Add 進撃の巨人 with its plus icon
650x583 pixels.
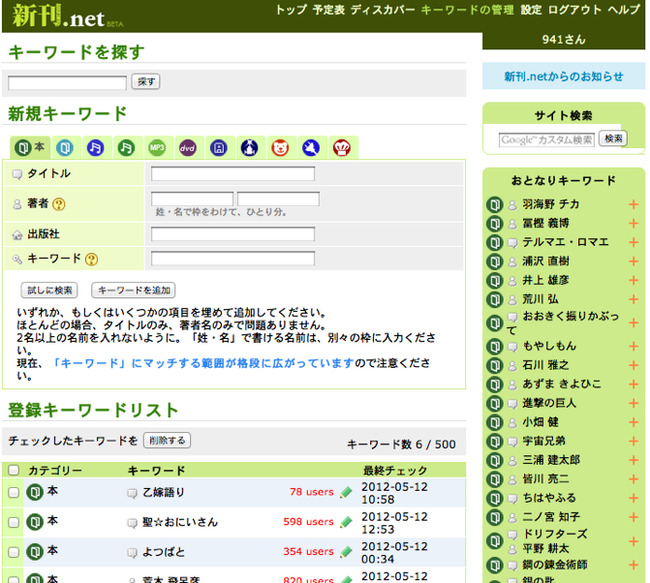click(x=633, y=403)
